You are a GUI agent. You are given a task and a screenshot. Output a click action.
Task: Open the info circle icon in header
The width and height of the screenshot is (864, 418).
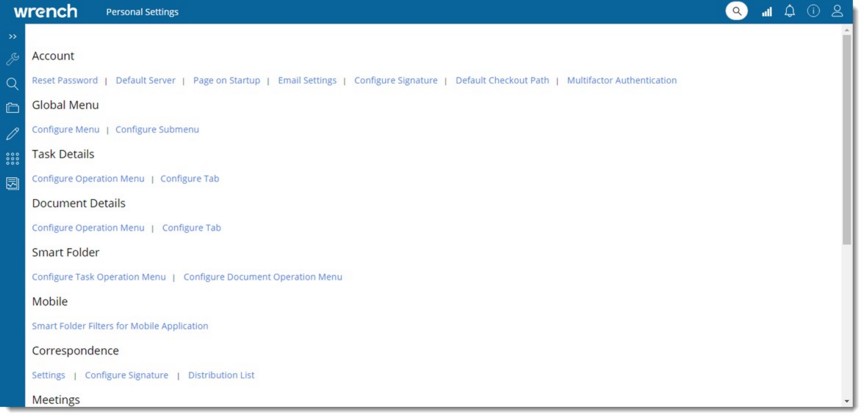pos(814,11)
